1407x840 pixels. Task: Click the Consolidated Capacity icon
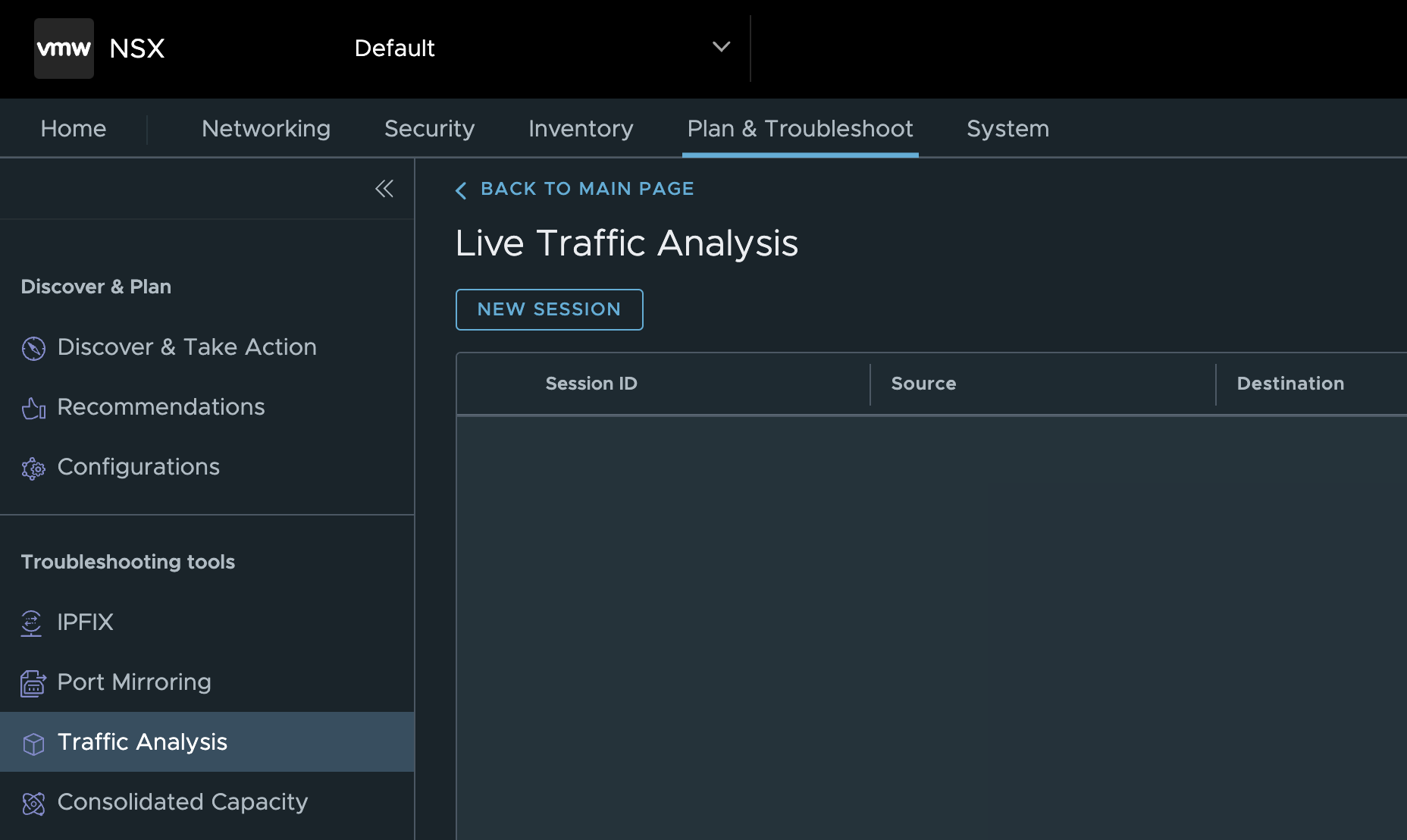[x=33, y=803]
